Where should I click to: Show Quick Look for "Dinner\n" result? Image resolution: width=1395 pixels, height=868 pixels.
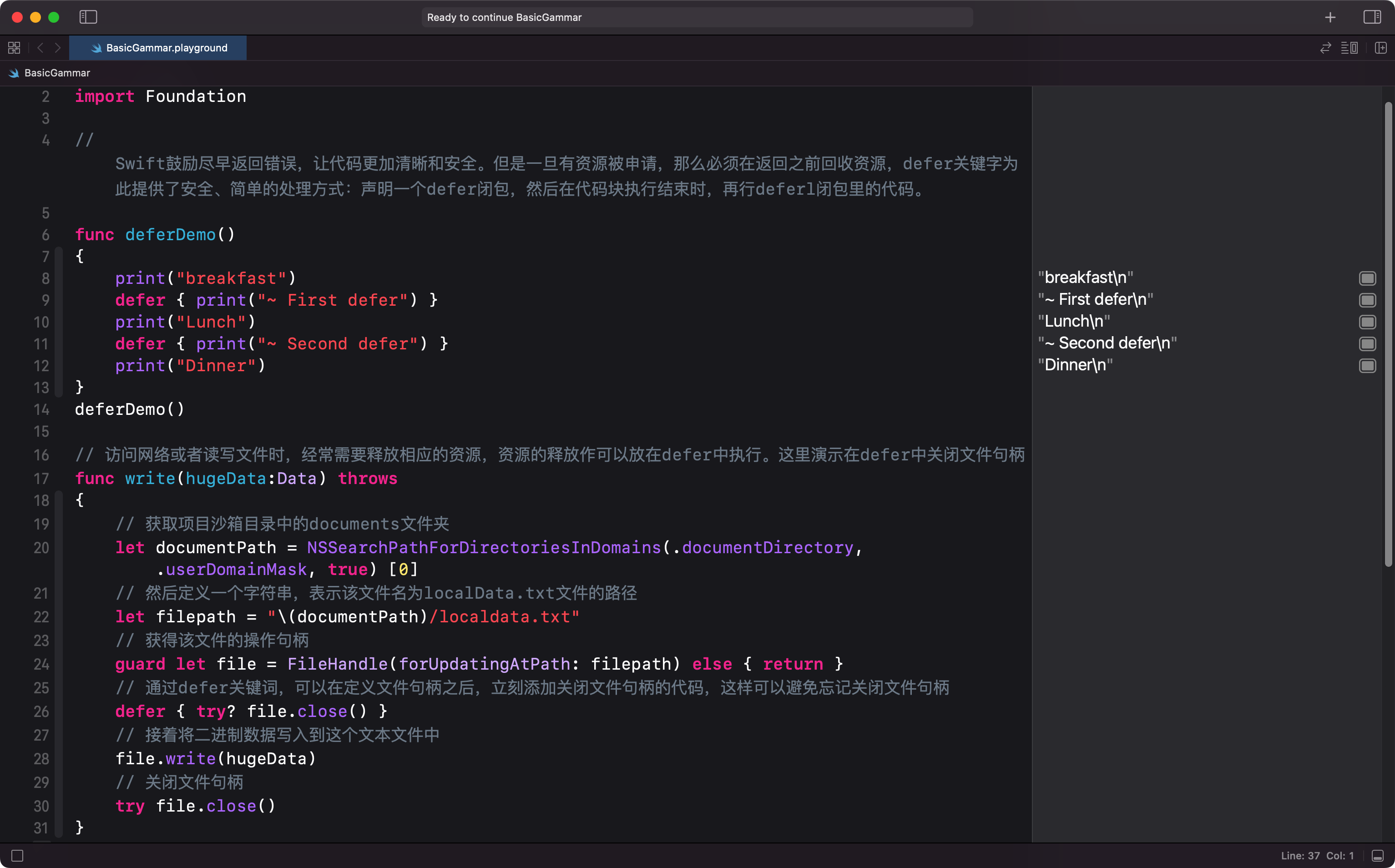tap(1367, 366)
